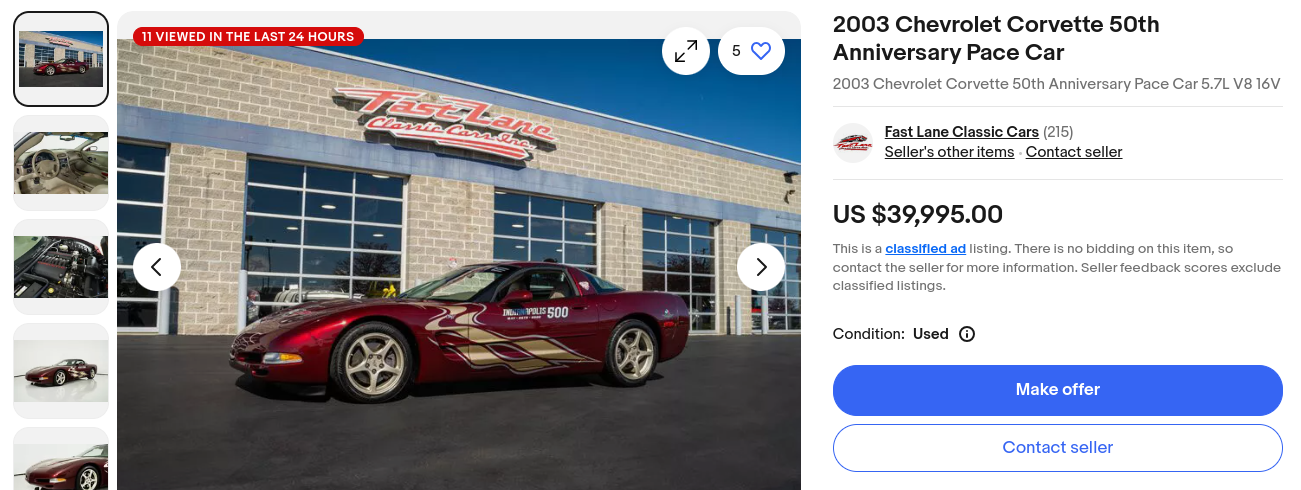This screenshot has width=1301, height=490.
Task: Open the Fast Lane Classic Cars seller link
Action: click(962, 132)
